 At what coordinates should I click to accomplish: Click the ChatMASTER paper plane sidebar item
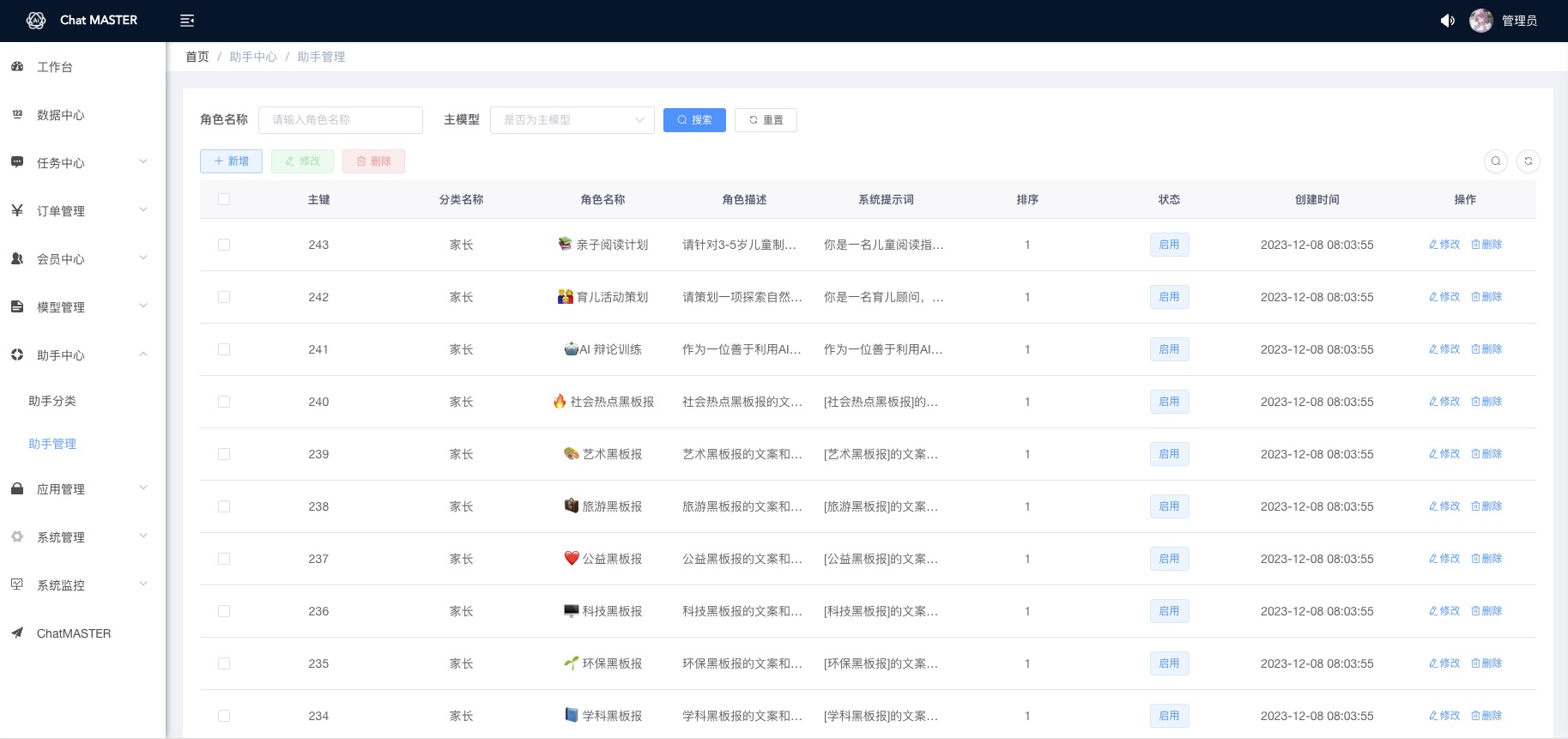73,633
